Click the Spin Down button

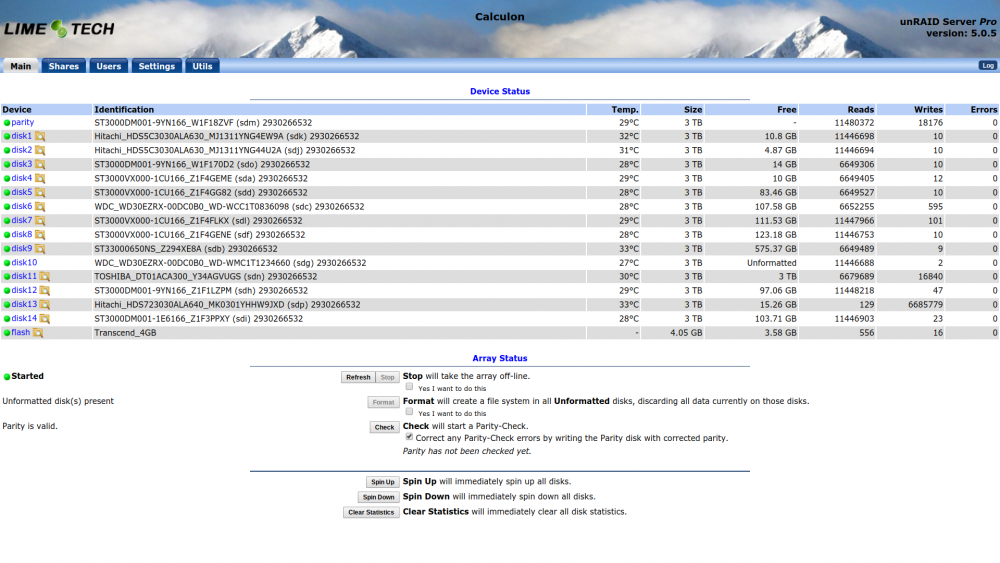(x=378, y=497)
